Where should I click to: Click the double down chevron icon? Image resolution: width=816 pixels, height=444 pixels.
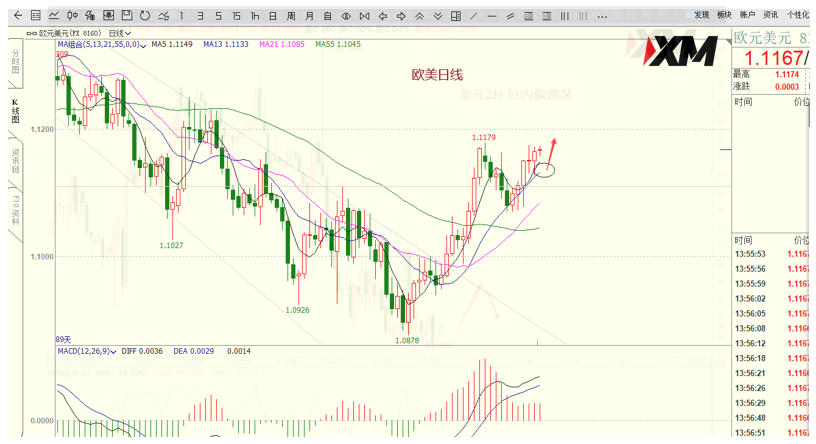click(x=438, y=16)
